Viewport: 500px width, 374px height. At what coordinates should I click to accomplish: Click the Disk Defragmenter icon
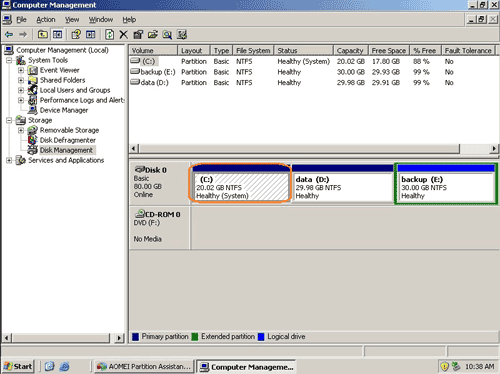pos(33,140)
